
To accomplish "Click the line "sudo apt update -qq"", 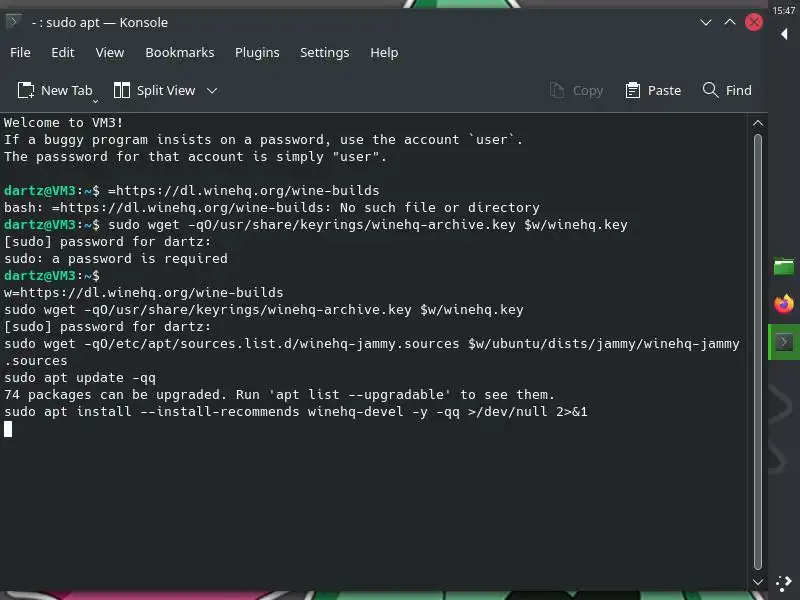I will tap(80, 378).
